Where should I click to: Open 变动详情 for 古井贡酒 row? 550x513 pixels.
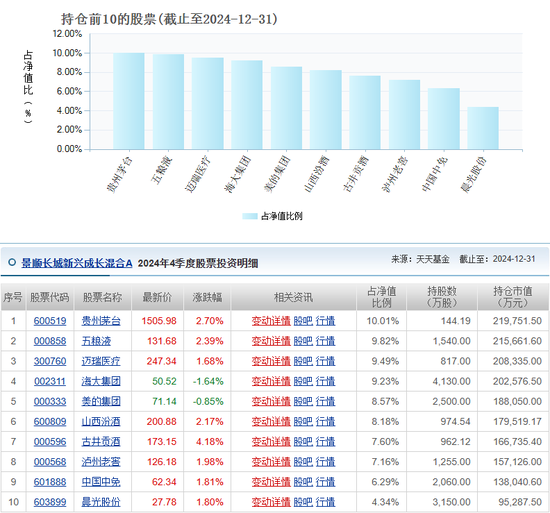point(271,442)
